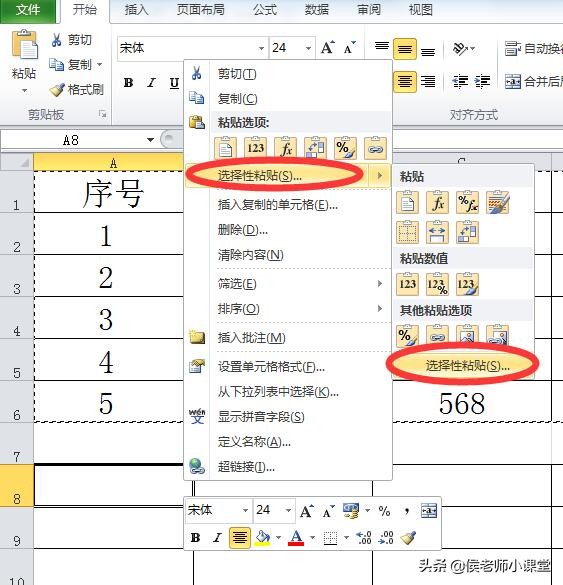Open the Paste button dropdown arrow
Screen dimensions: 563x585
(24, 90)
